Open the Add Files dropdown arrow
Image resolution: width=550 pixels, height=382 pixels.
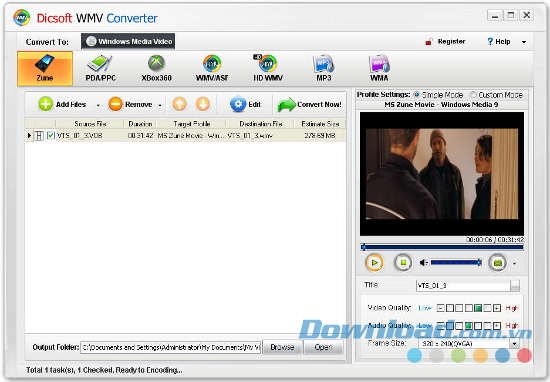click(x=98, y=105)
